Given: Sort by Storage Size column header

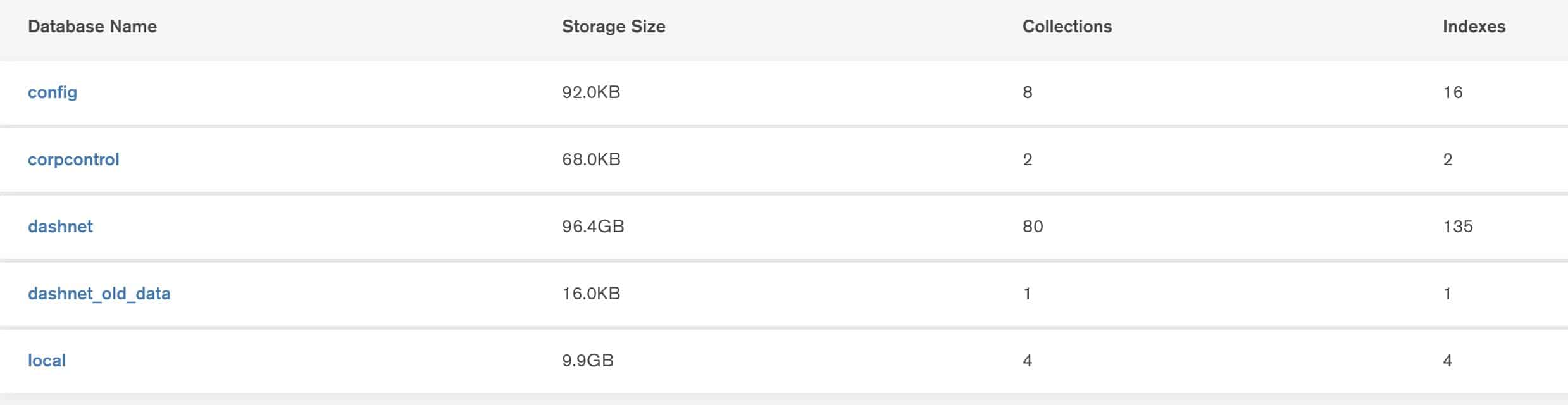Looking at the screenshot, I should point(614,27).
